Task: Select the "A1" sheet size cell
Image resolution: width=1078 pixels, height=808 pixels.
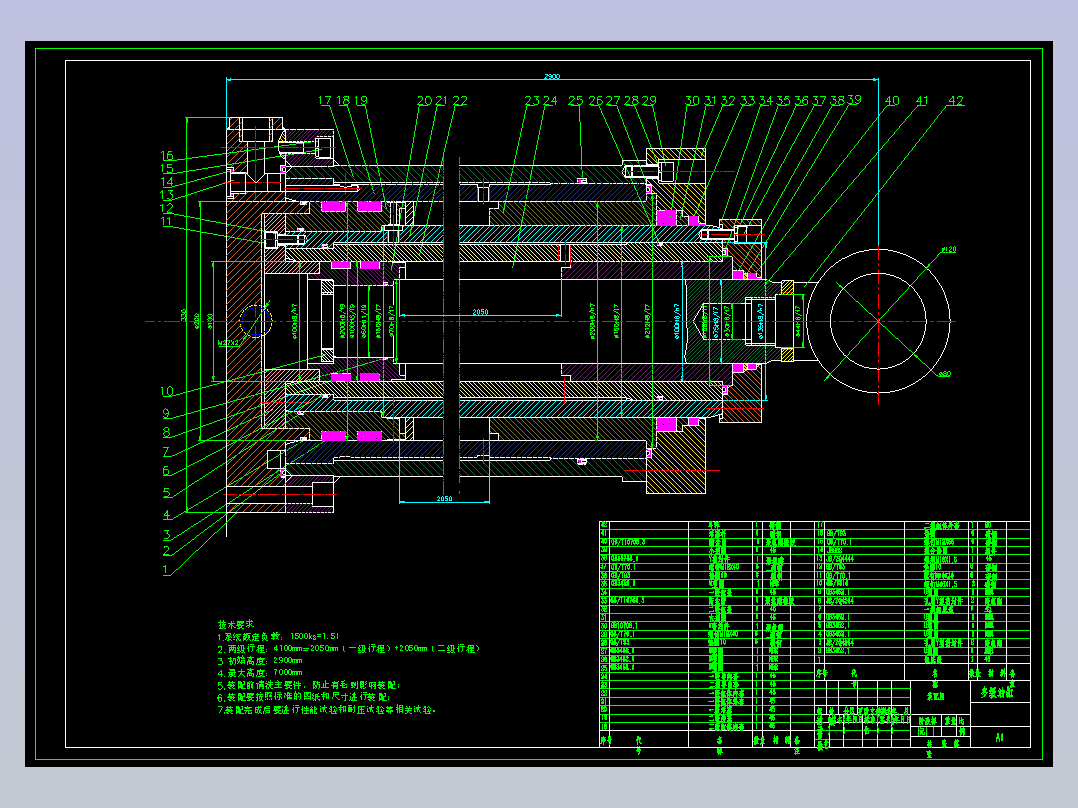Action: point(999,737)
